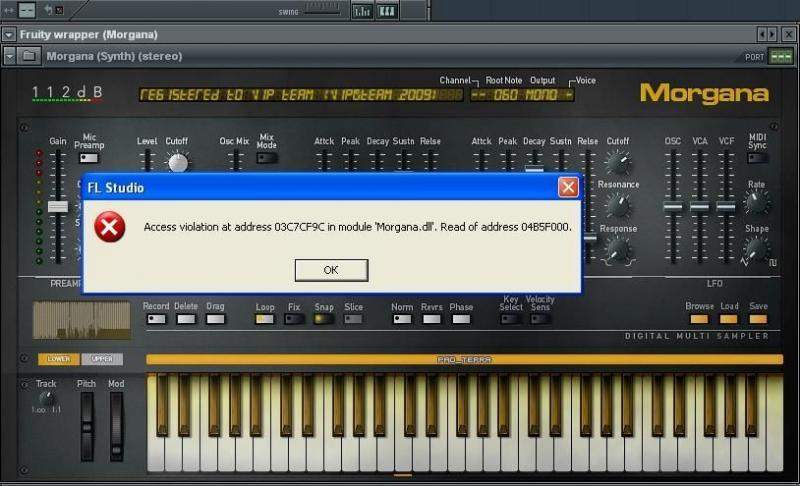Adjust the second envelope Decay slider
800x486 pixels.
[x=534, y=169]
